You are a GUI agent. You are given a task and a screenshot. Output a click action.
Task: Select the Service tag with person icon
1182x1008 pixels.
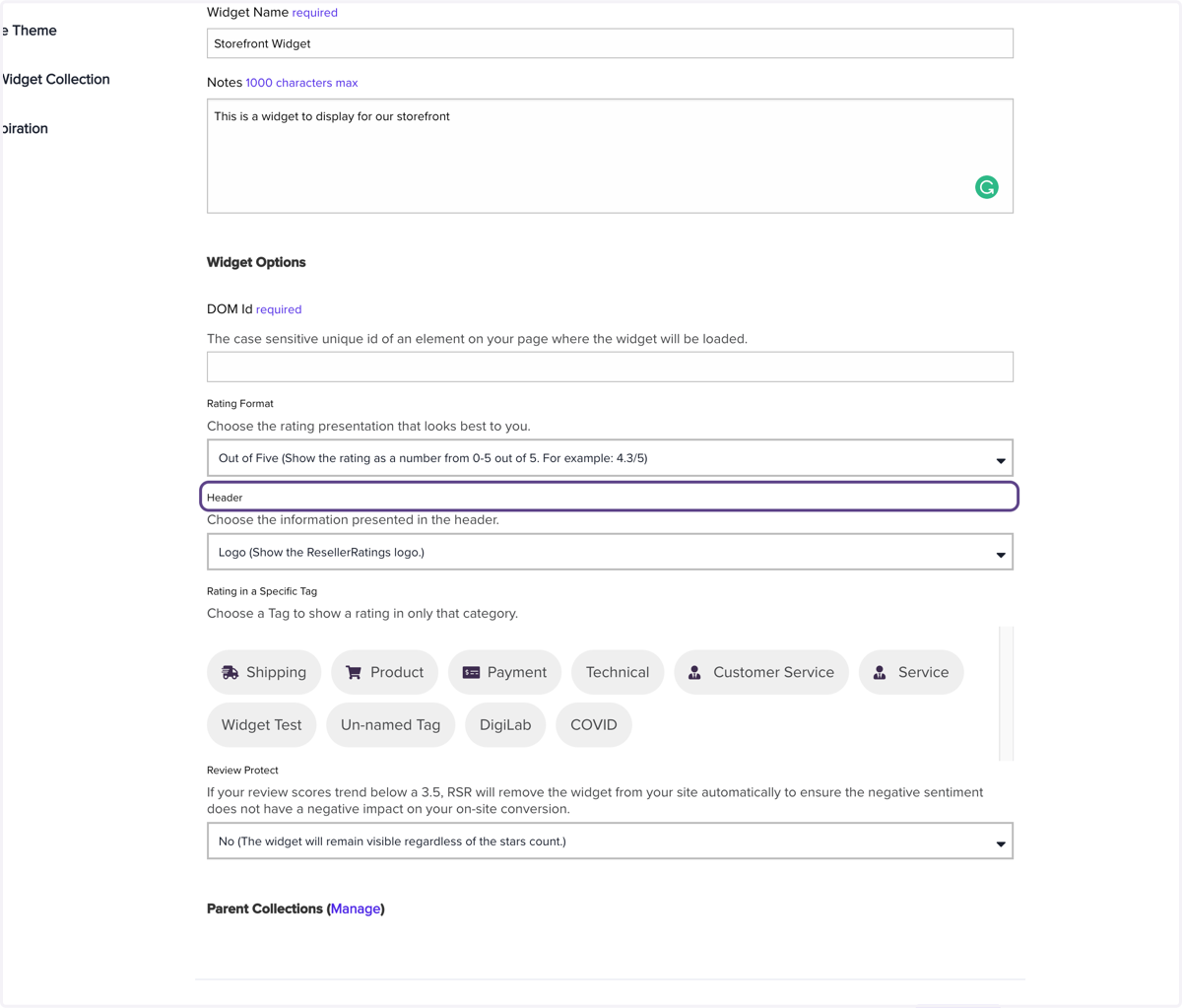911,672
